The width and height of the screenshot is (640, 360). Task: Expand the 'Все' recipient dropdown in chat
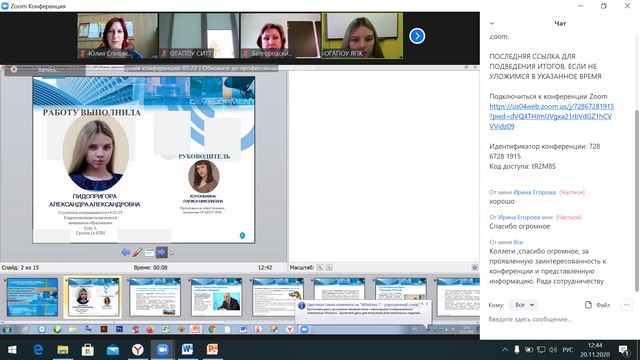pos(524,305)
